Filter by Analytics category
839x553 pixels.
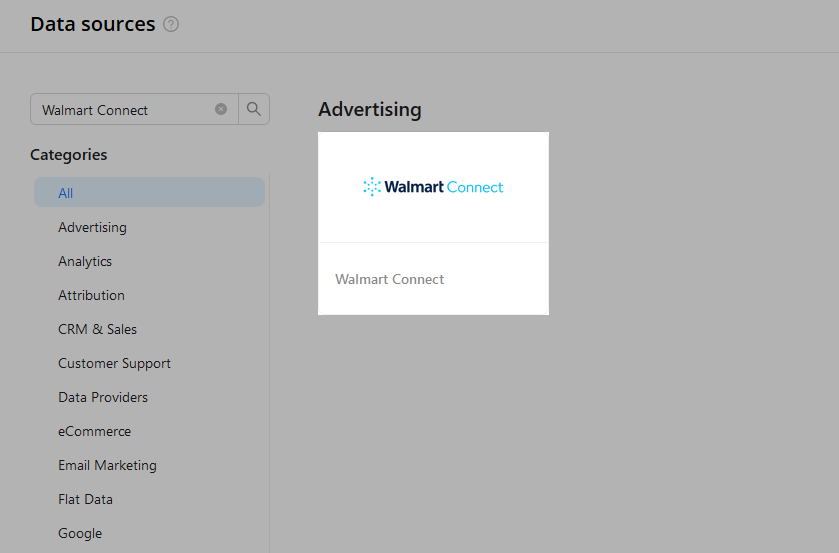(85, 261)
